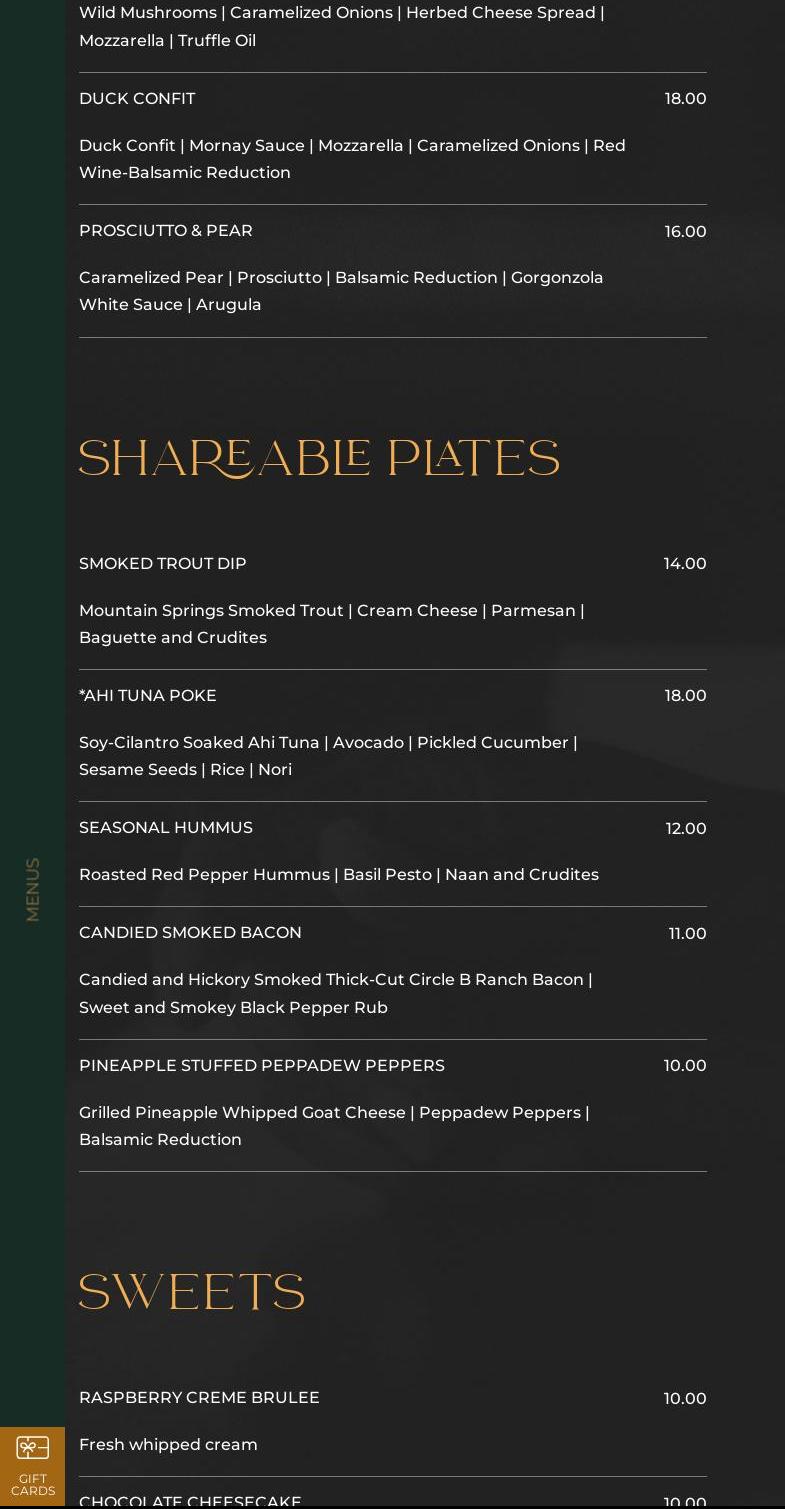
Task: Select the Prosciutto & Pear item title
Action: (166, 231)
